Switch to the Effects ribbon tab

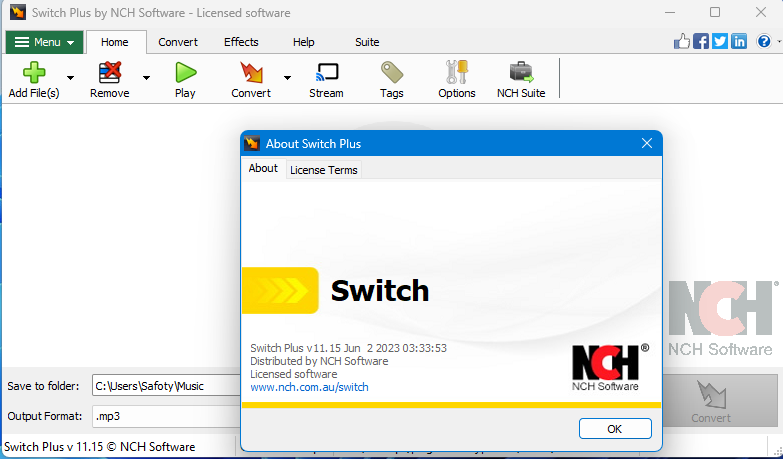point(241,42)
